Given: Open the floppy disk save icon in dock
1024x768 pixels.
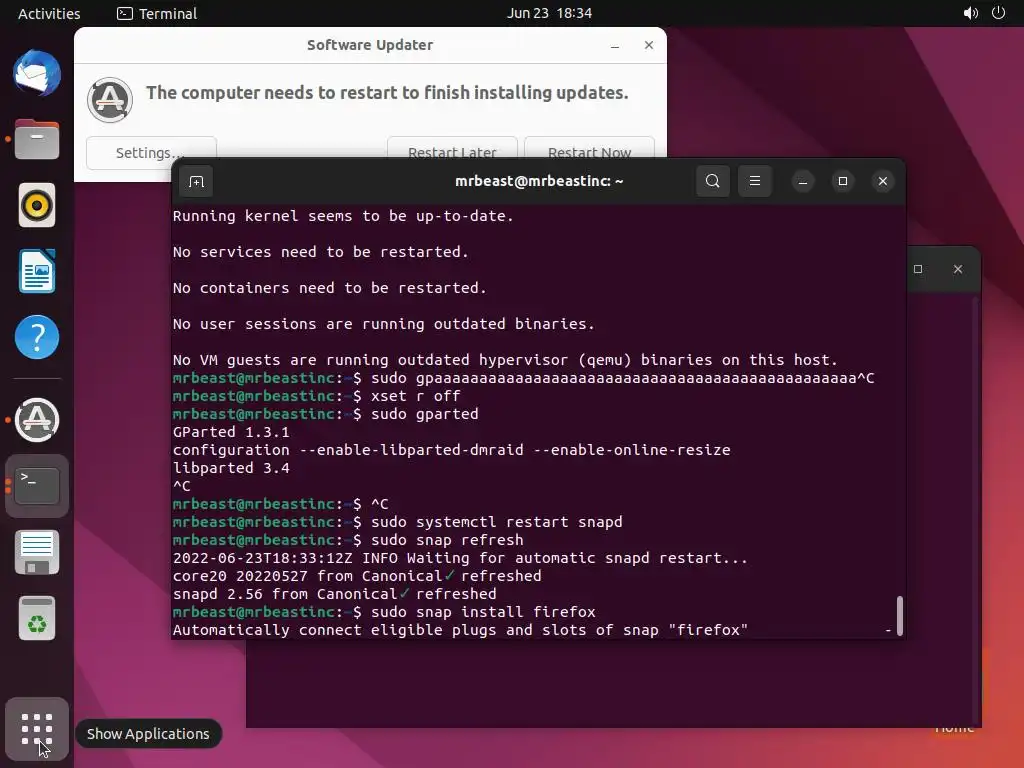Looking at the screenshot, I should 37,552.
